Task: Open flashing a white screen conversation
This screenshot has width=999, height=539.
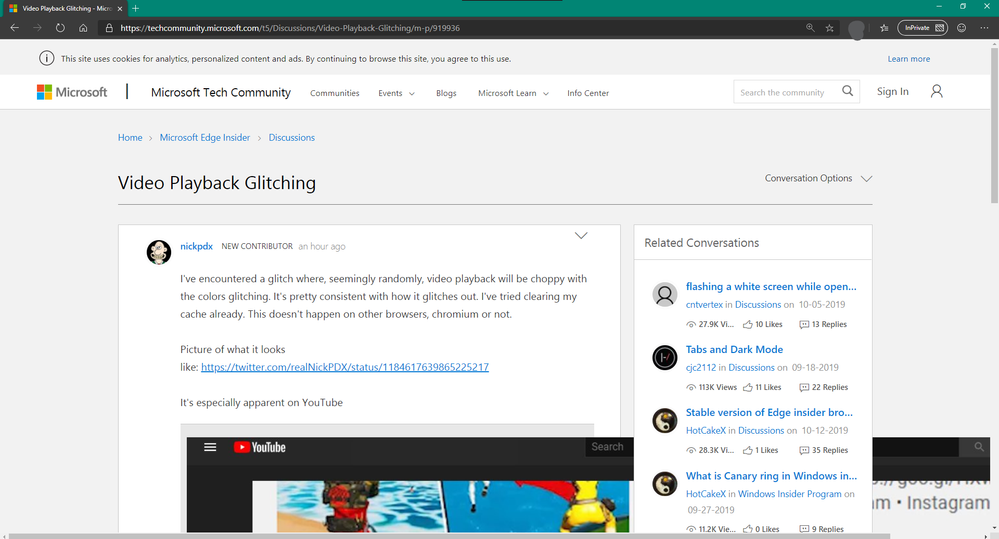Action: point(771,287)
